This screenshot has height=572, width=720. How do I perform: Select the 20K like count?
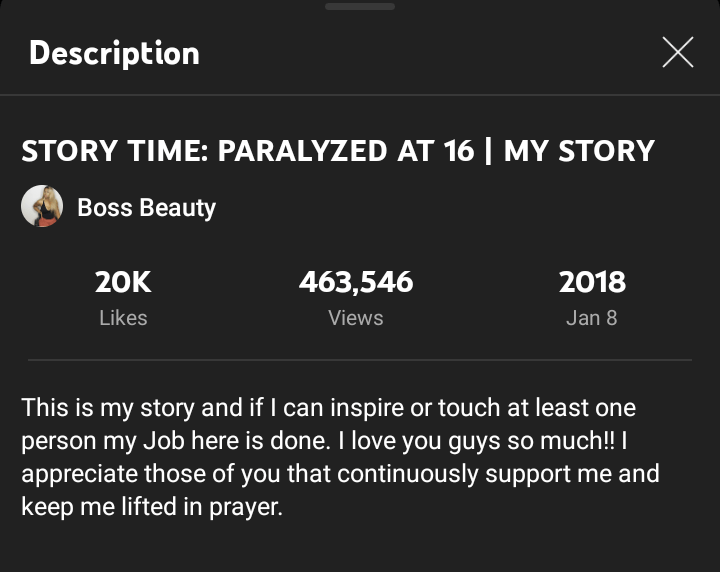(x=123, y=282)
